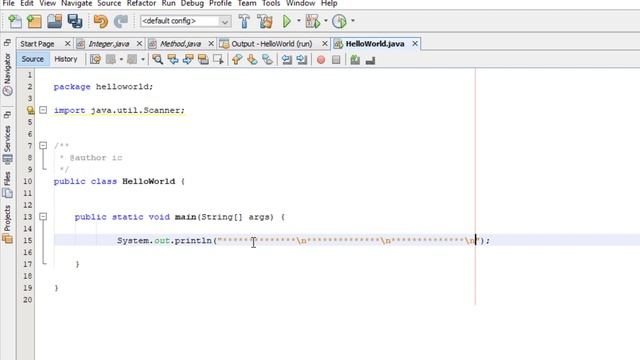Click the Toggle Bookmark icon

[x=267, y=60]
